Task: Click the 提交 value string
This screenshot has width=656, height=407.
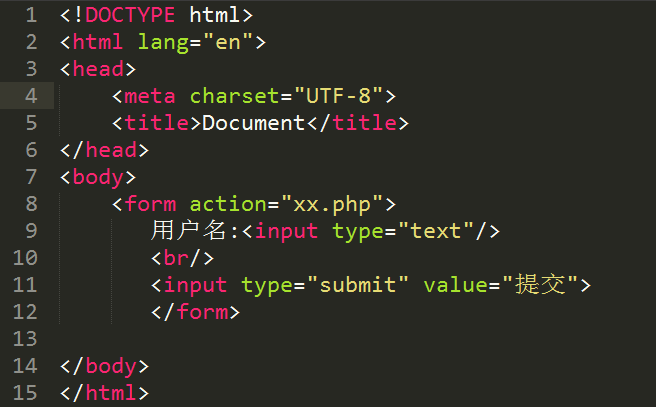Action: 540,284
